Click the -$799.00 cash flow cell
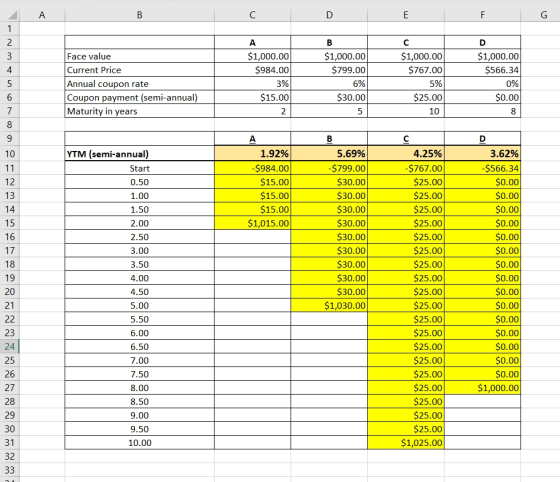Screen dimensions: 560x482 (329, 169)
